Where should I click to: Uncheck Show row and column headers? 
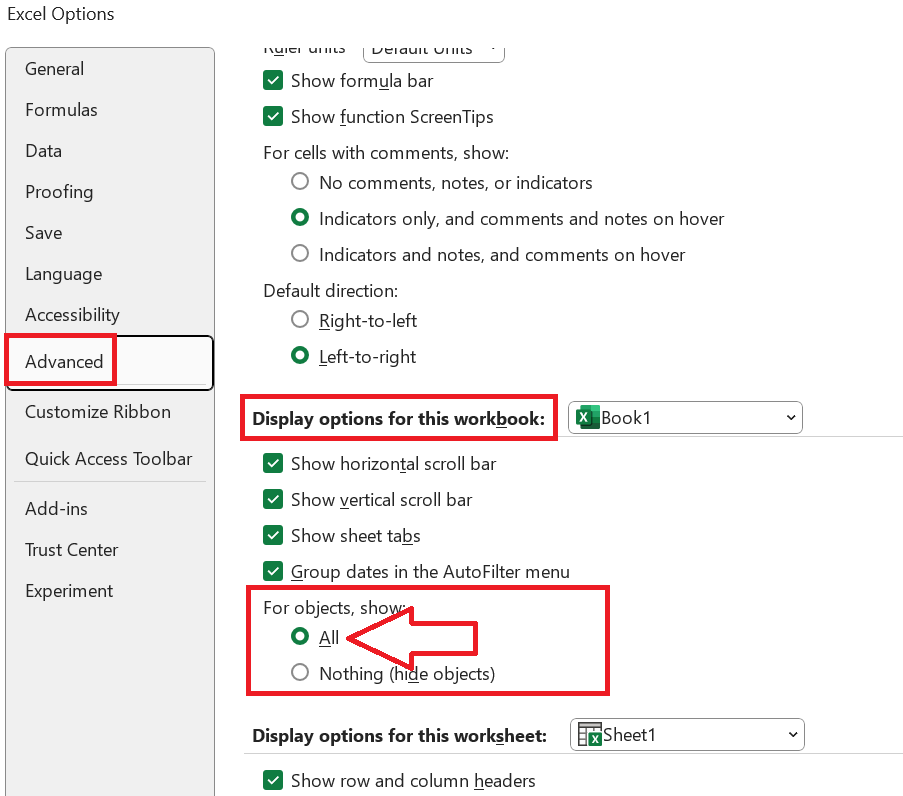point(273,781)
